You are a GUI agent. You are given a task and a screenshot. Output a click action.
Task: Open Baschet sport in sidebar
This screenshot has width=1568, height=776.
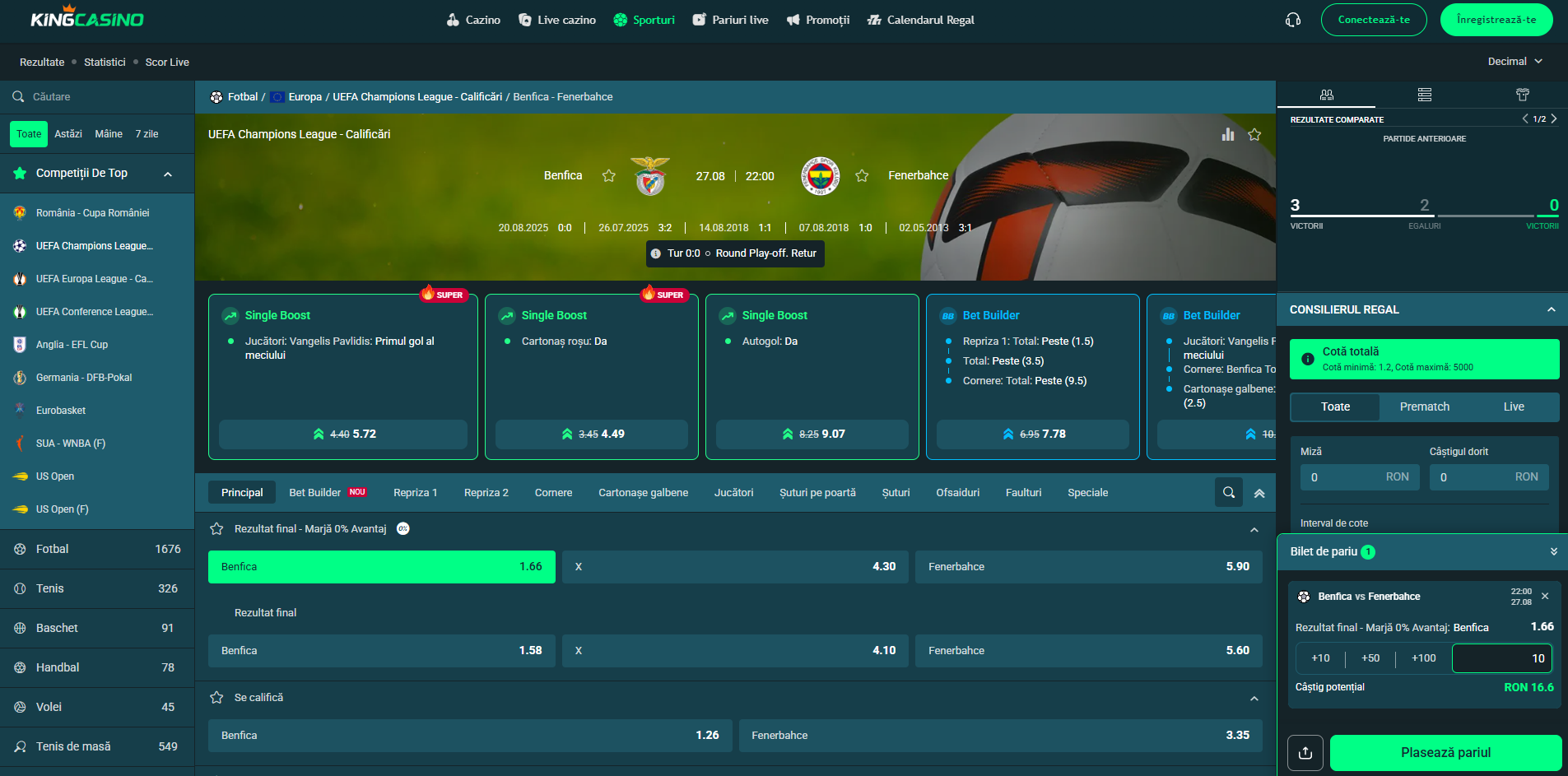click(97, 628)
